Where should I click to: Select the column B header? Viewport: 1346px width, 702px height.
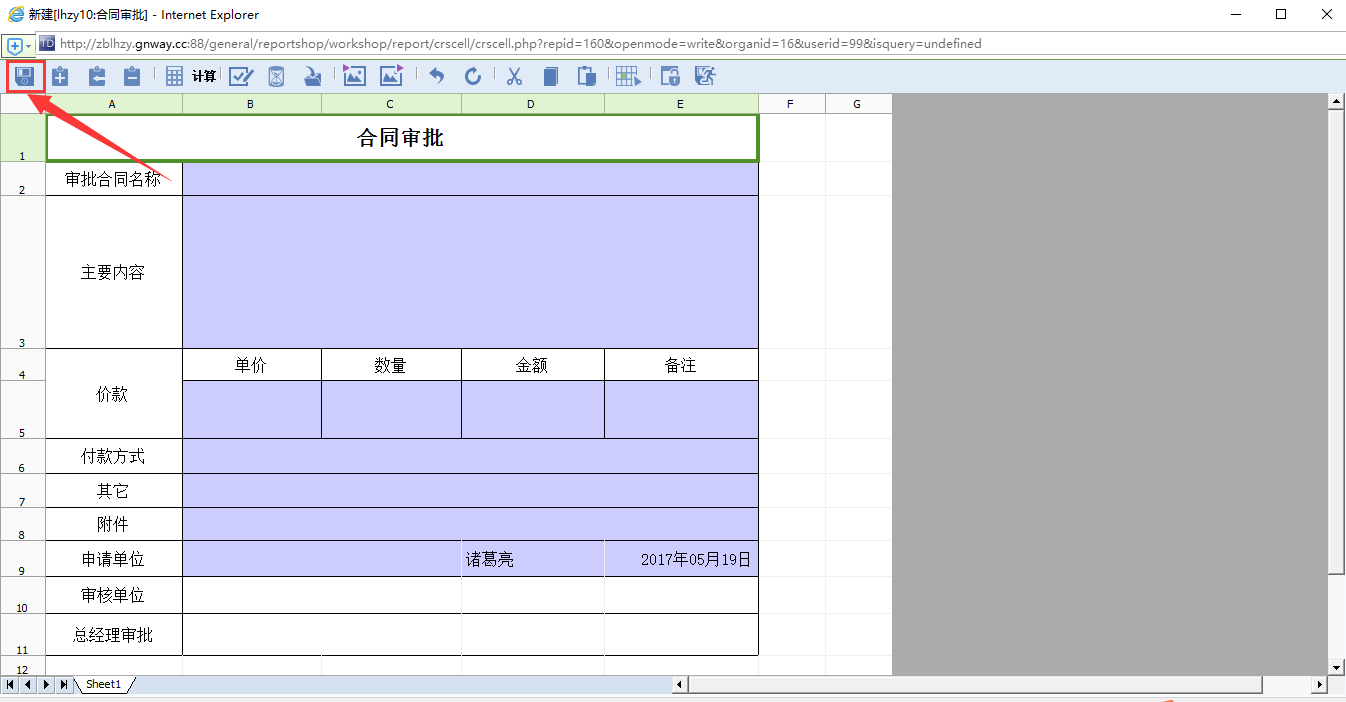tap(251, 104)
